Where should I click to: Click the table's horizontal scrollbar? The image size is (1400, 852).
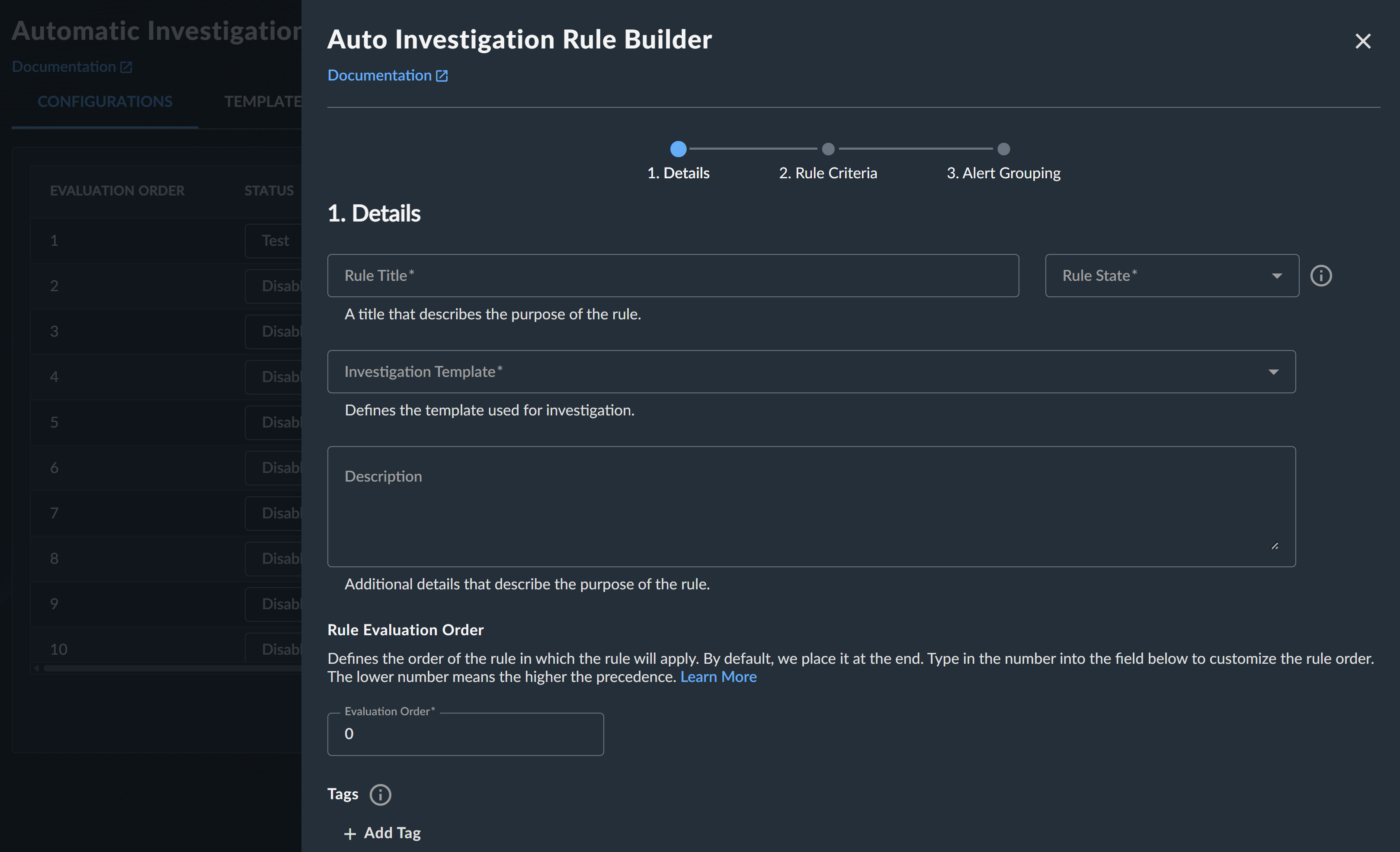pos(172,669)
